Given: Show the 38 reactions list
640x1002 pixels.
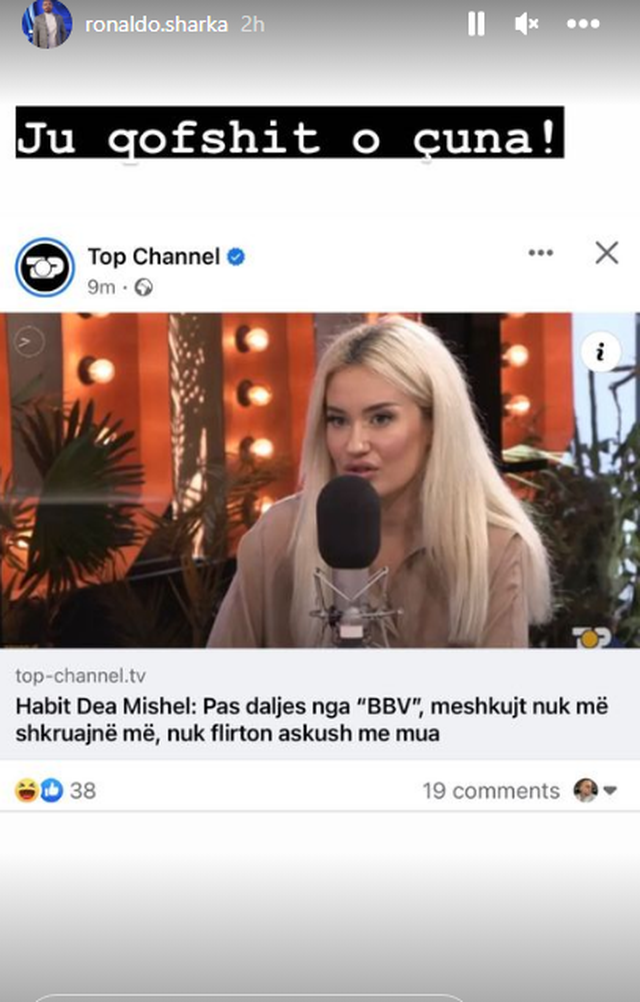Looking at the screenshot, I should [83, 791].
